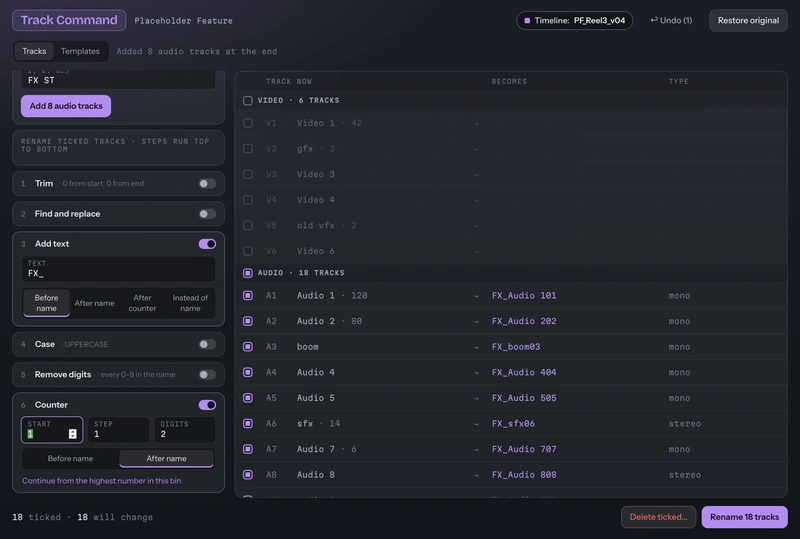Untick the A3 boom checkbox

(x=247, y=347)
